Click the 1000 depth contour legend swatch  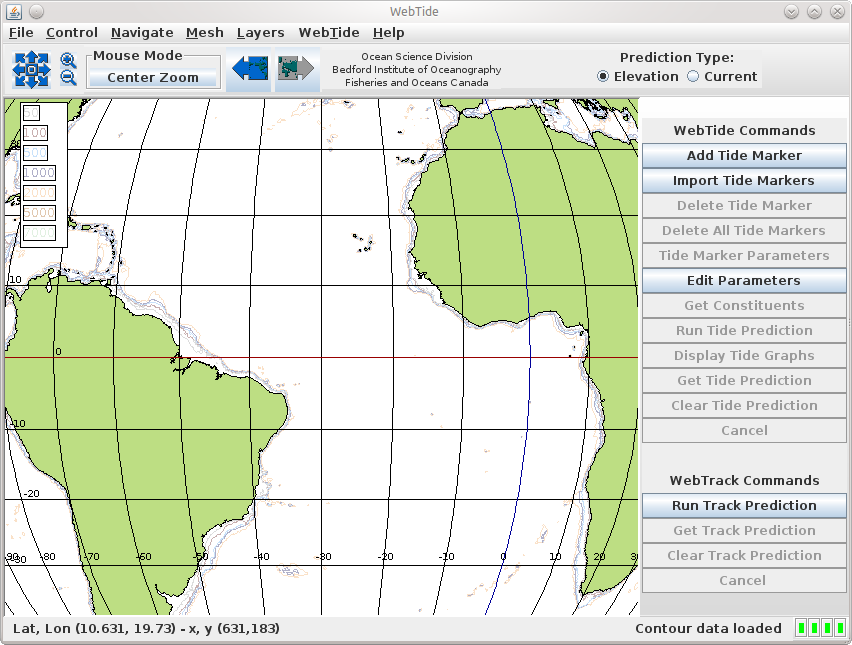pos(39,173)
